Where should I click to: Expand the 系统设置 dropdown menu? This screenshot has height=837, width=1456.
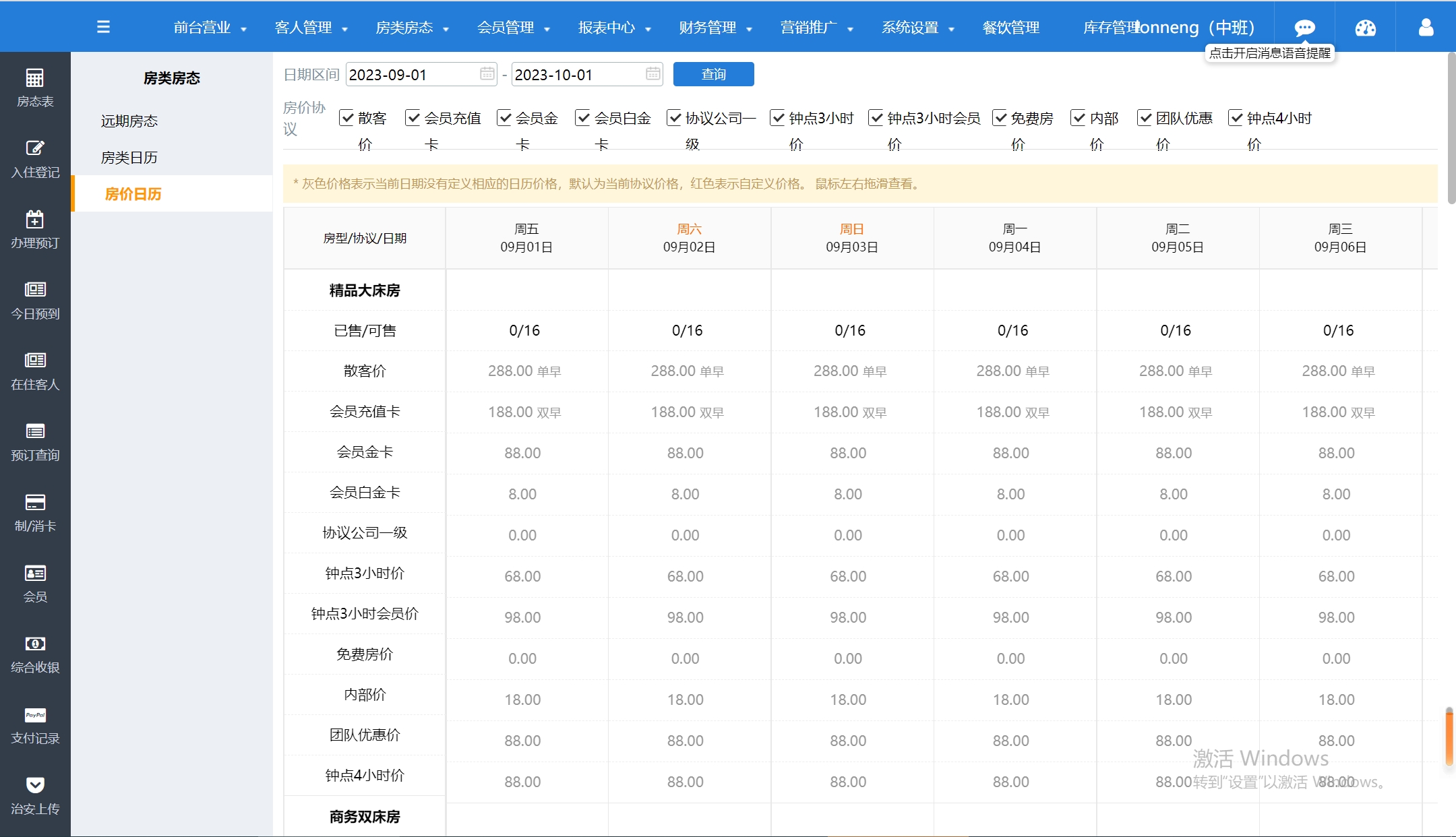(918, 28)
